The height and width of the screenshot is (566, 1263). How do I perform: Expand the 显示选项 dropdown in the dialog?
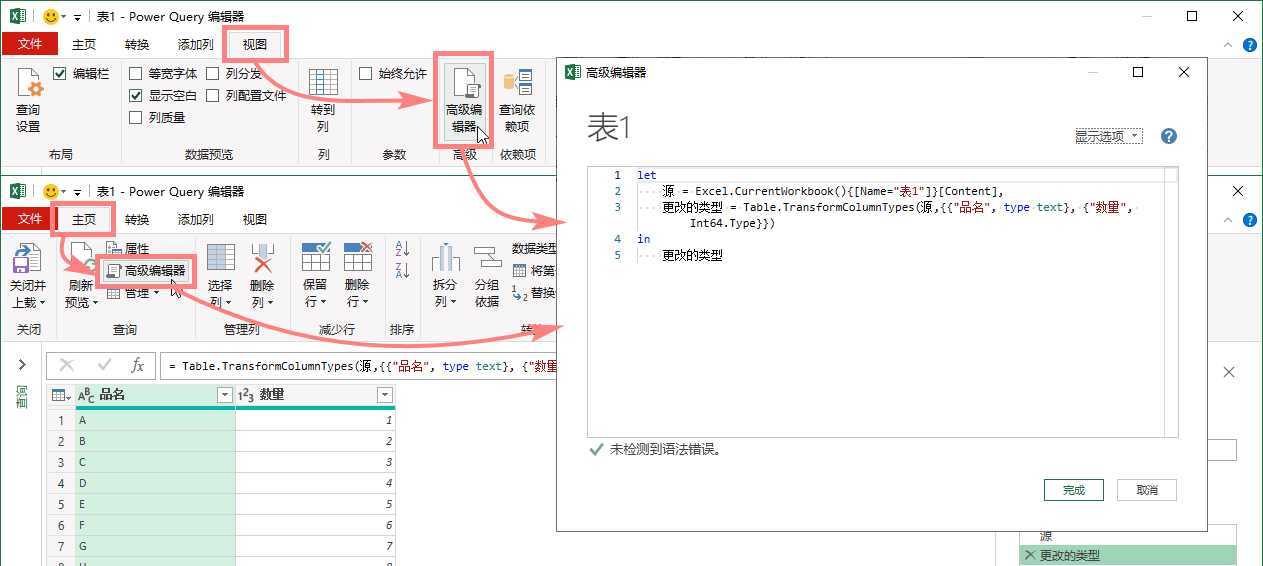[x=1108, y=137]
